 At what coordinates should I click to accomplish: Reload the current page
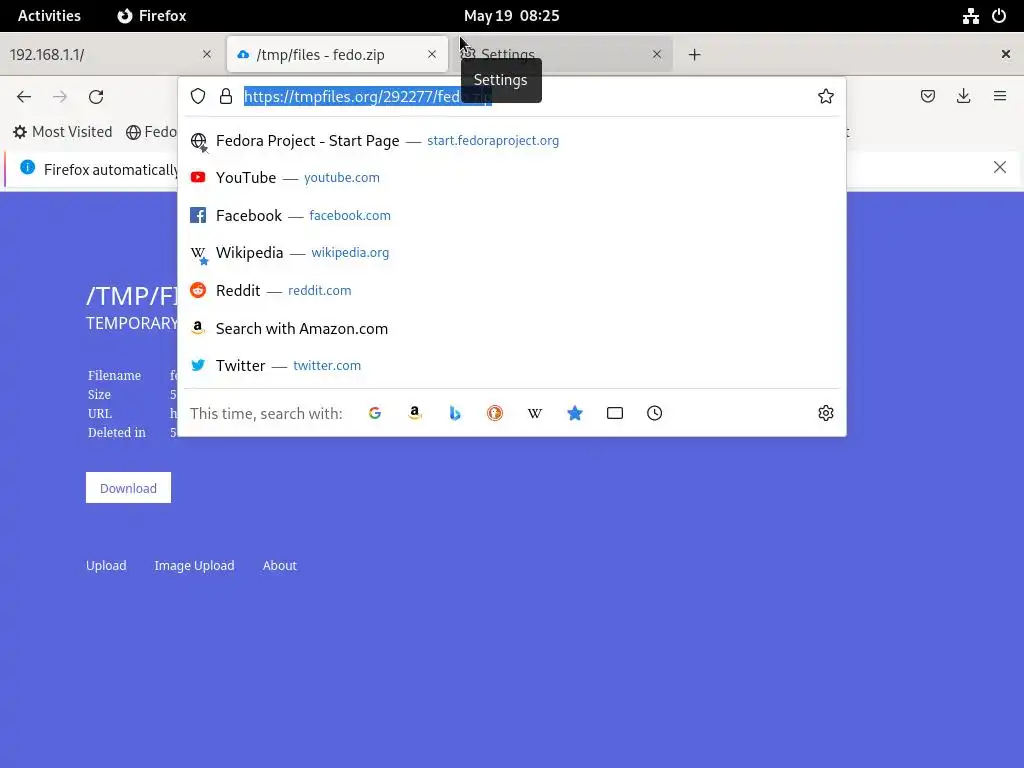coord(96,97)
